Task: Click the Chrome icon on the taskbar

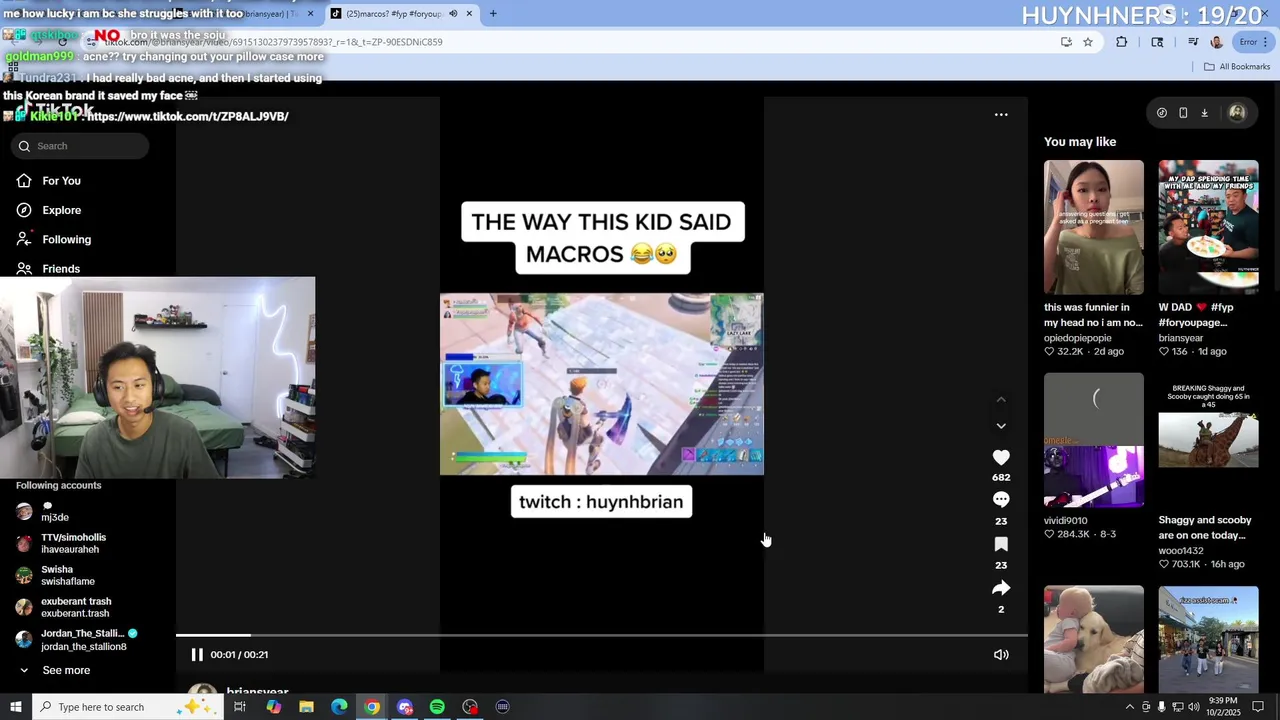Action: point(372,707)
